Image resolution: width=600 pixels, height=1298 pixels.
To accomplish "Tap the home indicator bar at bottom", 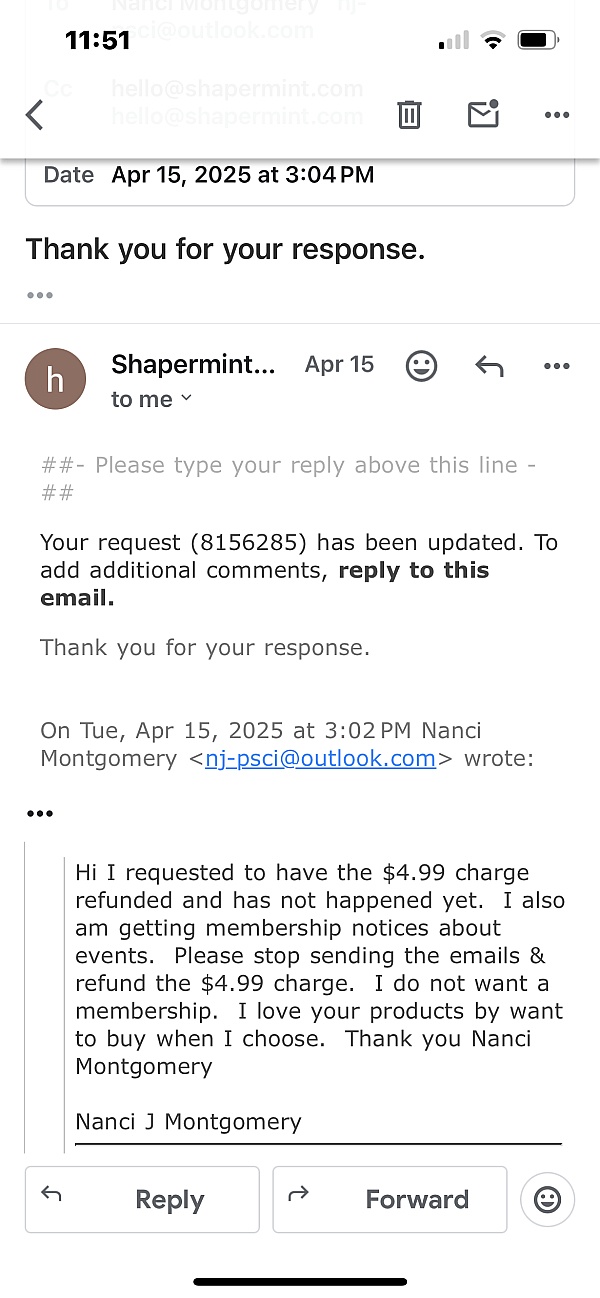I will coord(300,1281).
